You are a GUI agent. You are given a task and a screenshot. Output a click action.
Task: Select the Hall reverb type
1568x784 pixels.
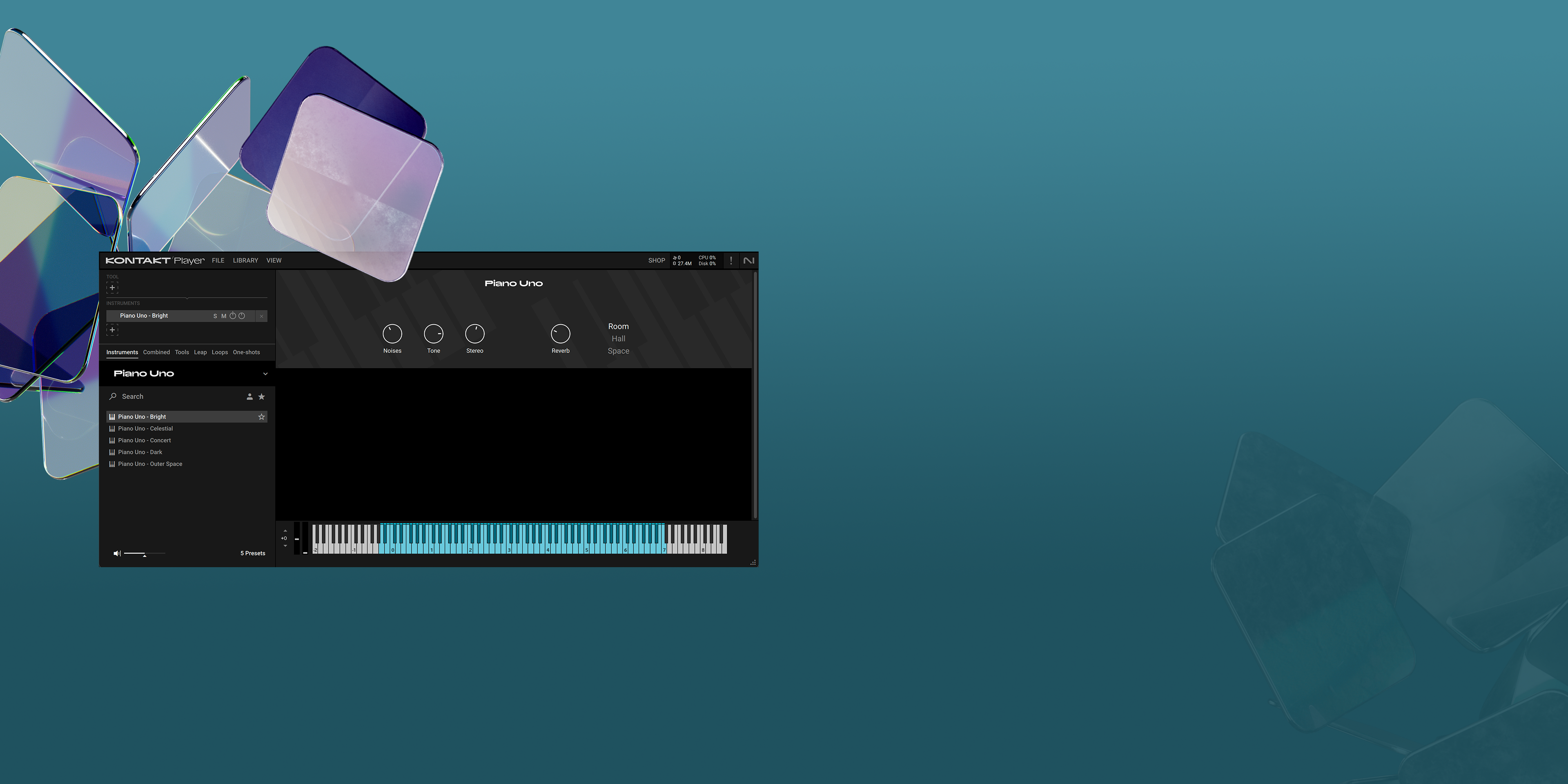(619, 339)
